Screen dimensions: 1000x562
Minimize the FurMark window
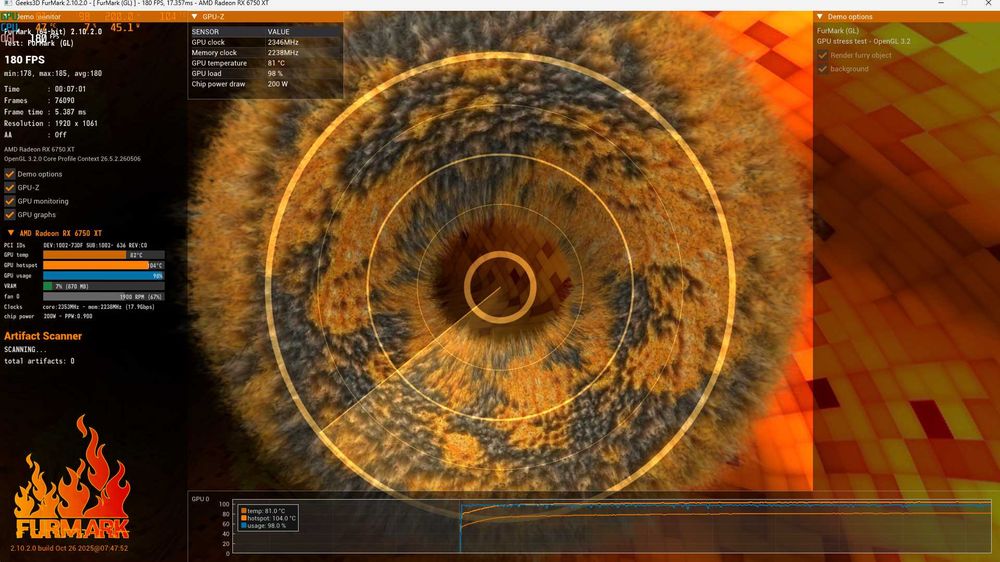pos(941,3)
